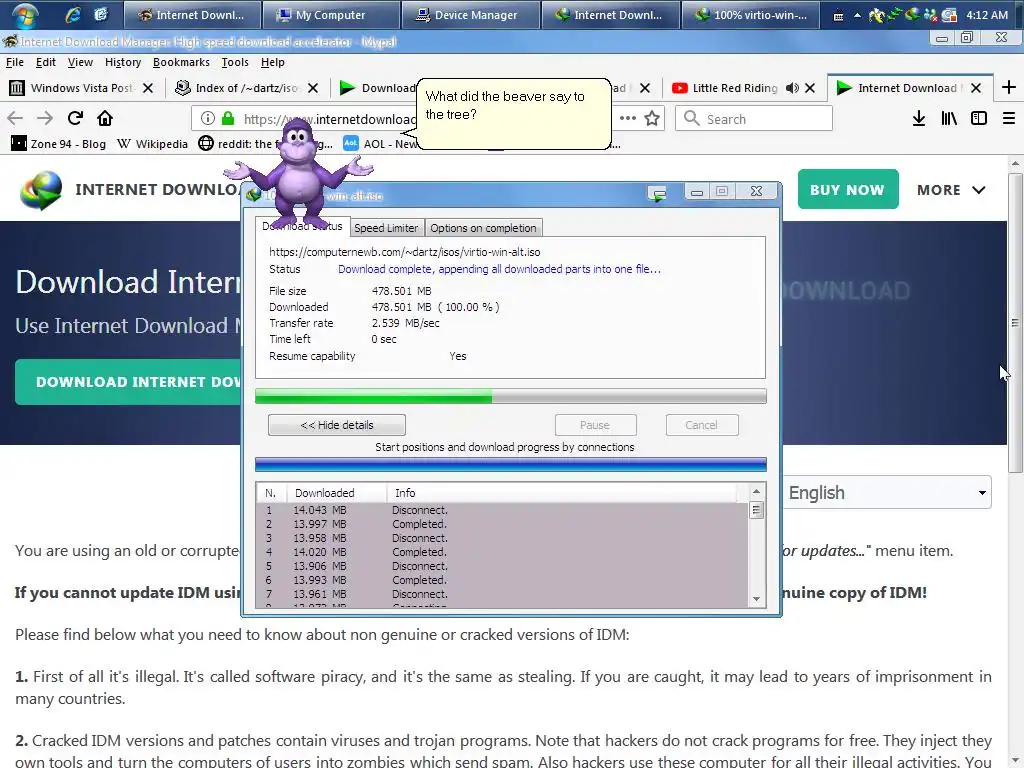Click the Downloaded column header

pyautogui.click(x=337, y=493)
